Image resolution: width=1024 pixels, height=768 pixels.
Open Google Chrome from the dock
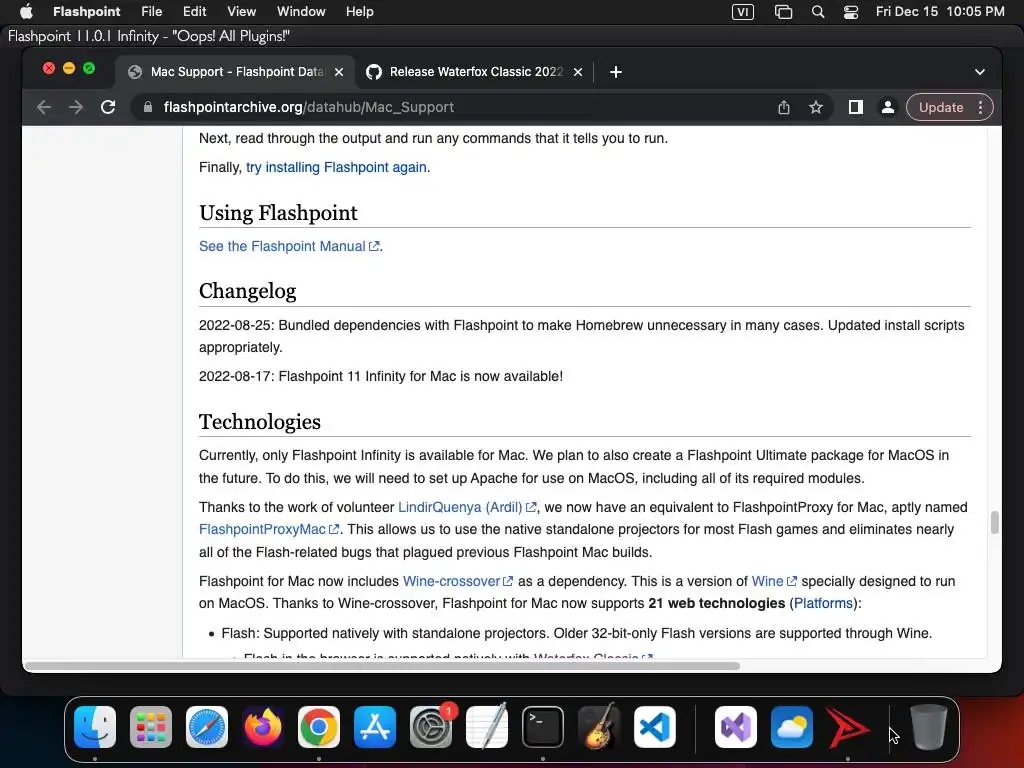coord(319,727)
